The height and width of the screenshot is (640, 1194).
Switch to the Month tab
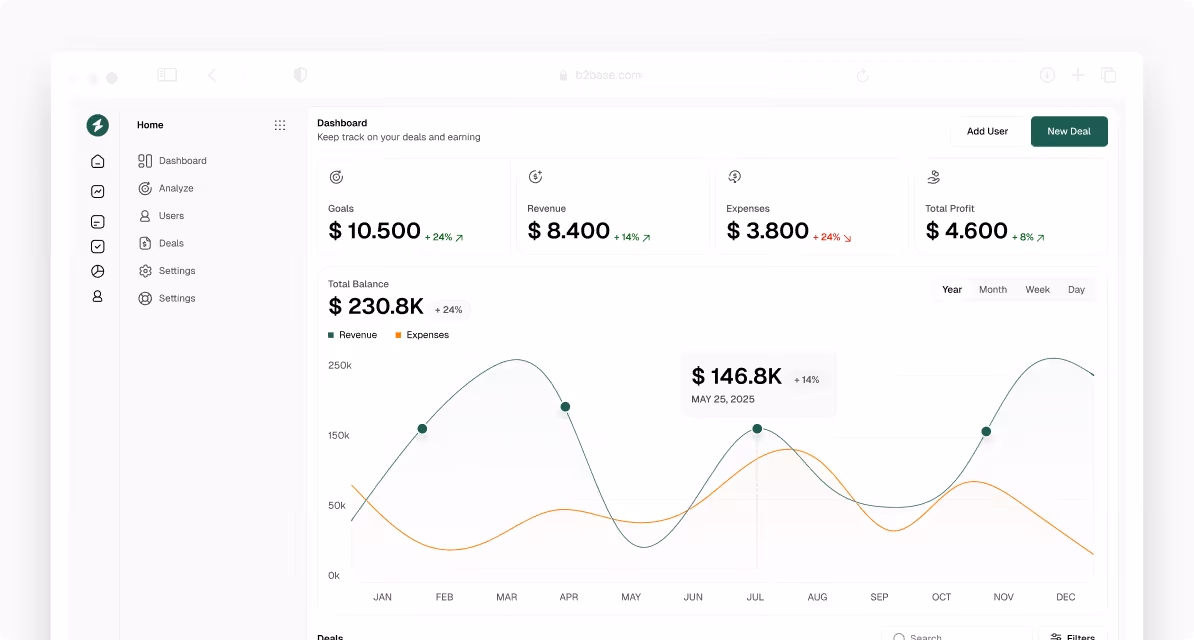[992, 289]
